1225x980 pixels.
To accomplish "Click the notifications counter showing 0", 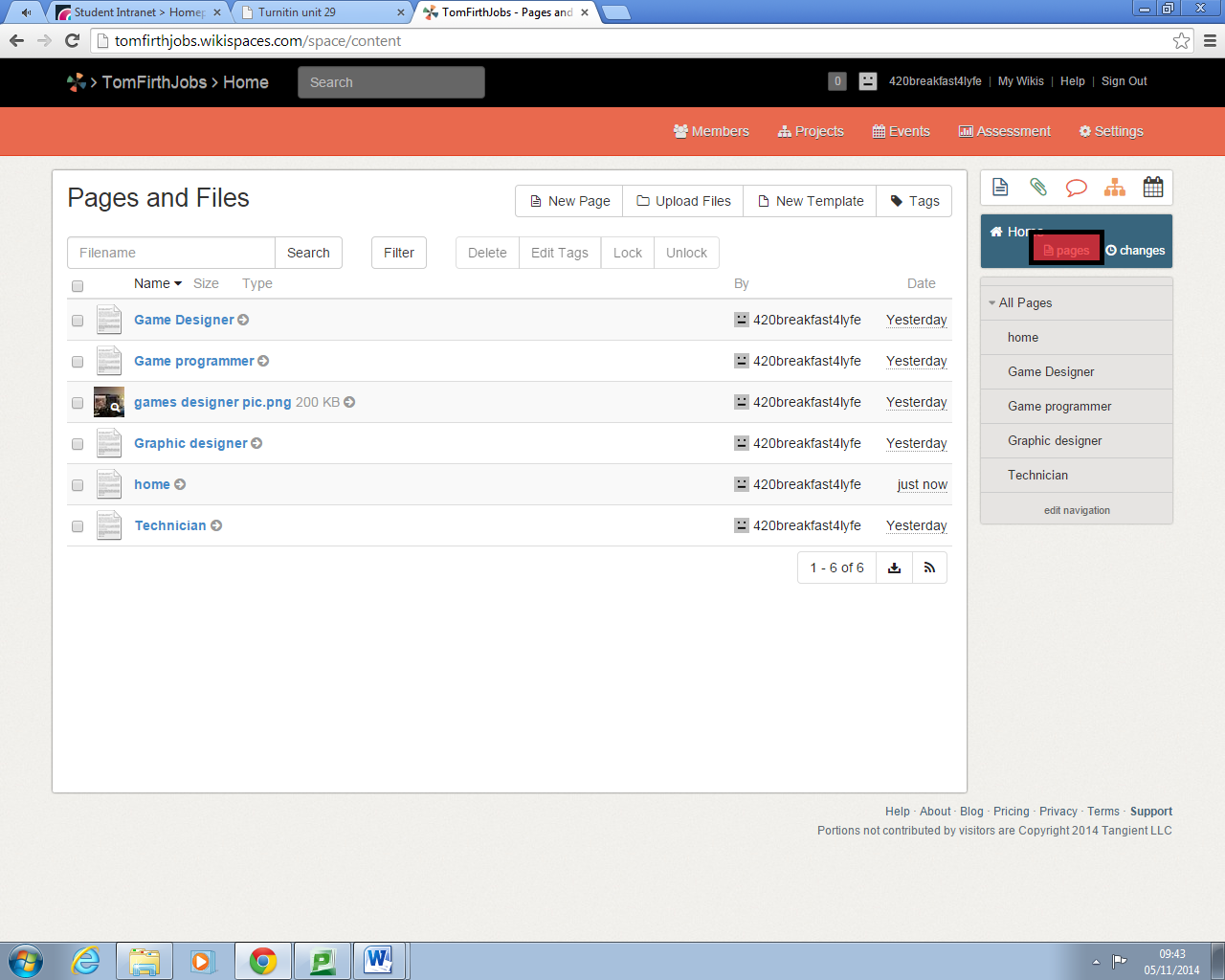I will [837, 81].
